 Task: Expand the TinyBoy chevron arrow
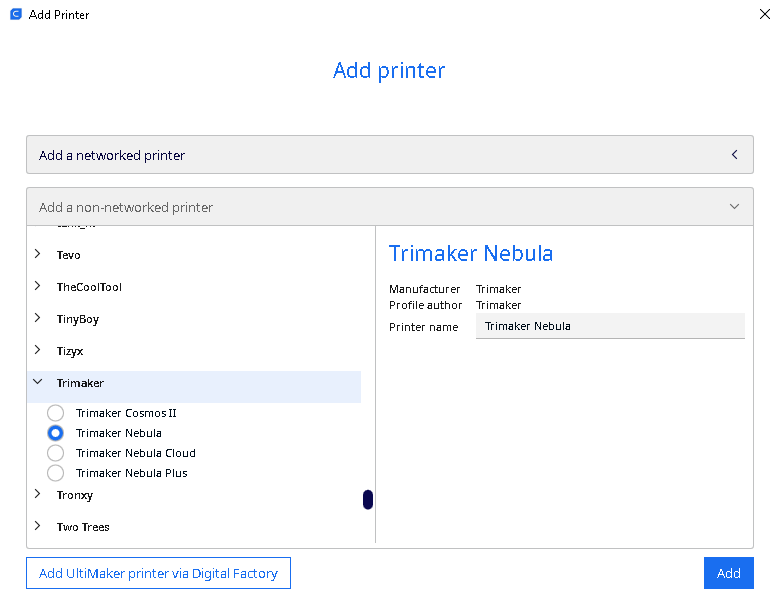(38, 319)
